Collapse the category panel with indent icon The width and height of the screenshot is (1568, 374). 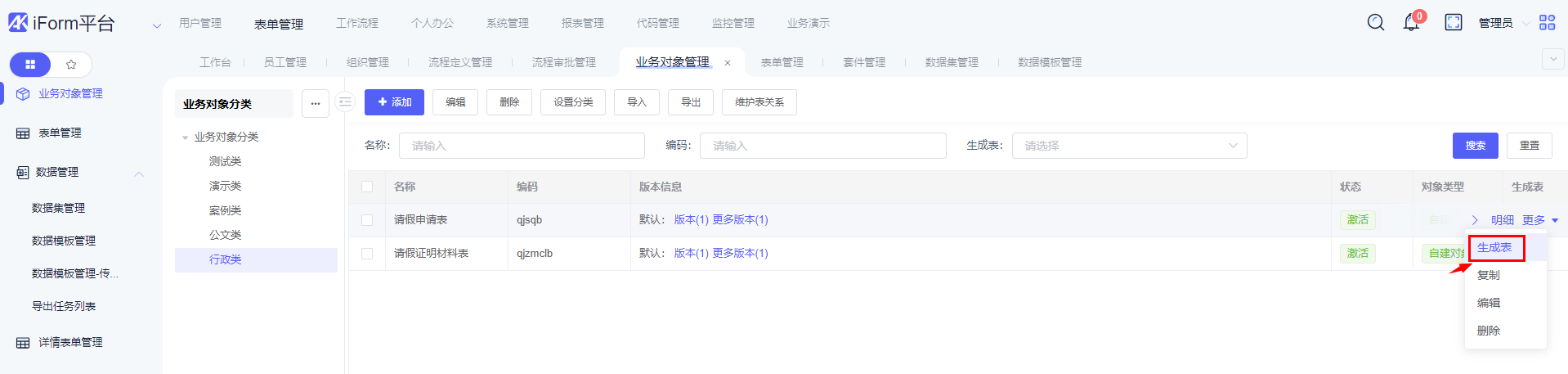pyautogui.click(x=345, y=102)
